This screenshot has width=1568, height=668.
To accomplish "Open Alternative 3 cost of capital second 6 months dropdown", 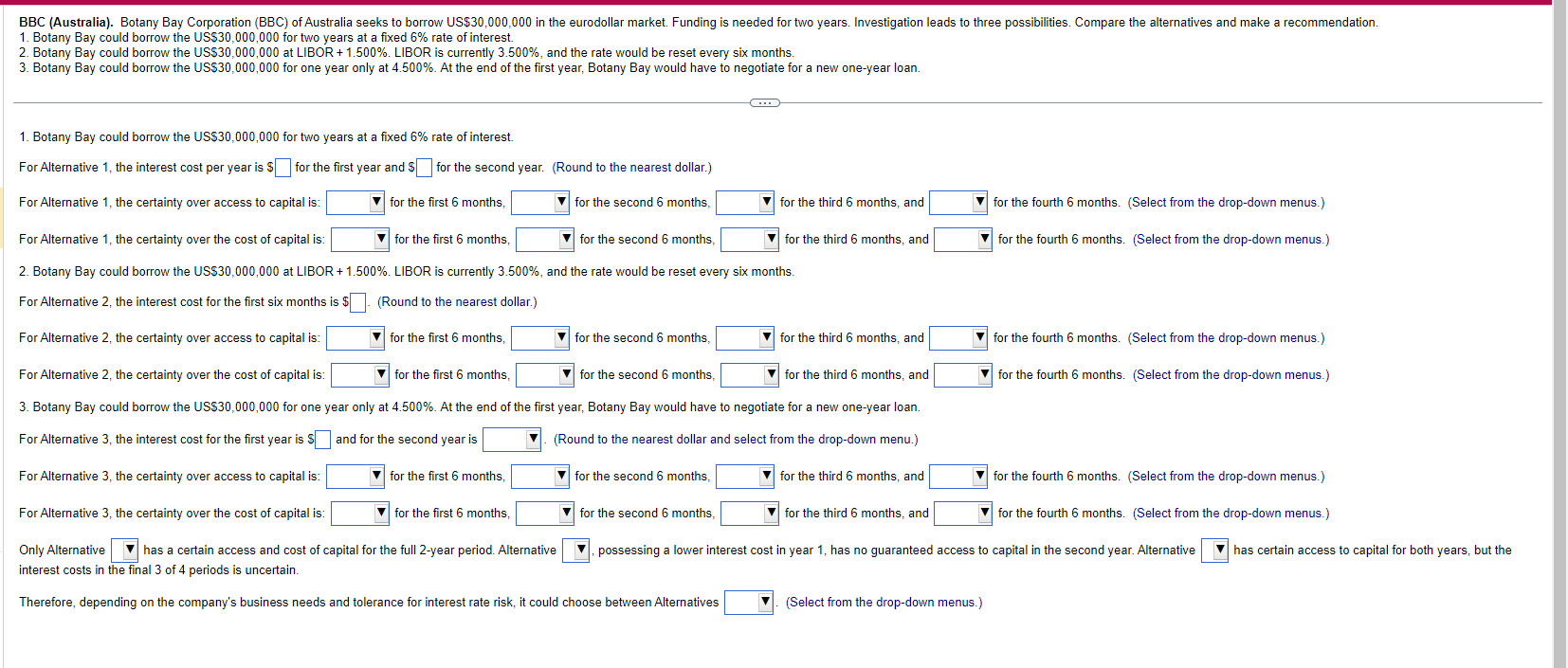I will pyautogui.click(x=545, y=514).
